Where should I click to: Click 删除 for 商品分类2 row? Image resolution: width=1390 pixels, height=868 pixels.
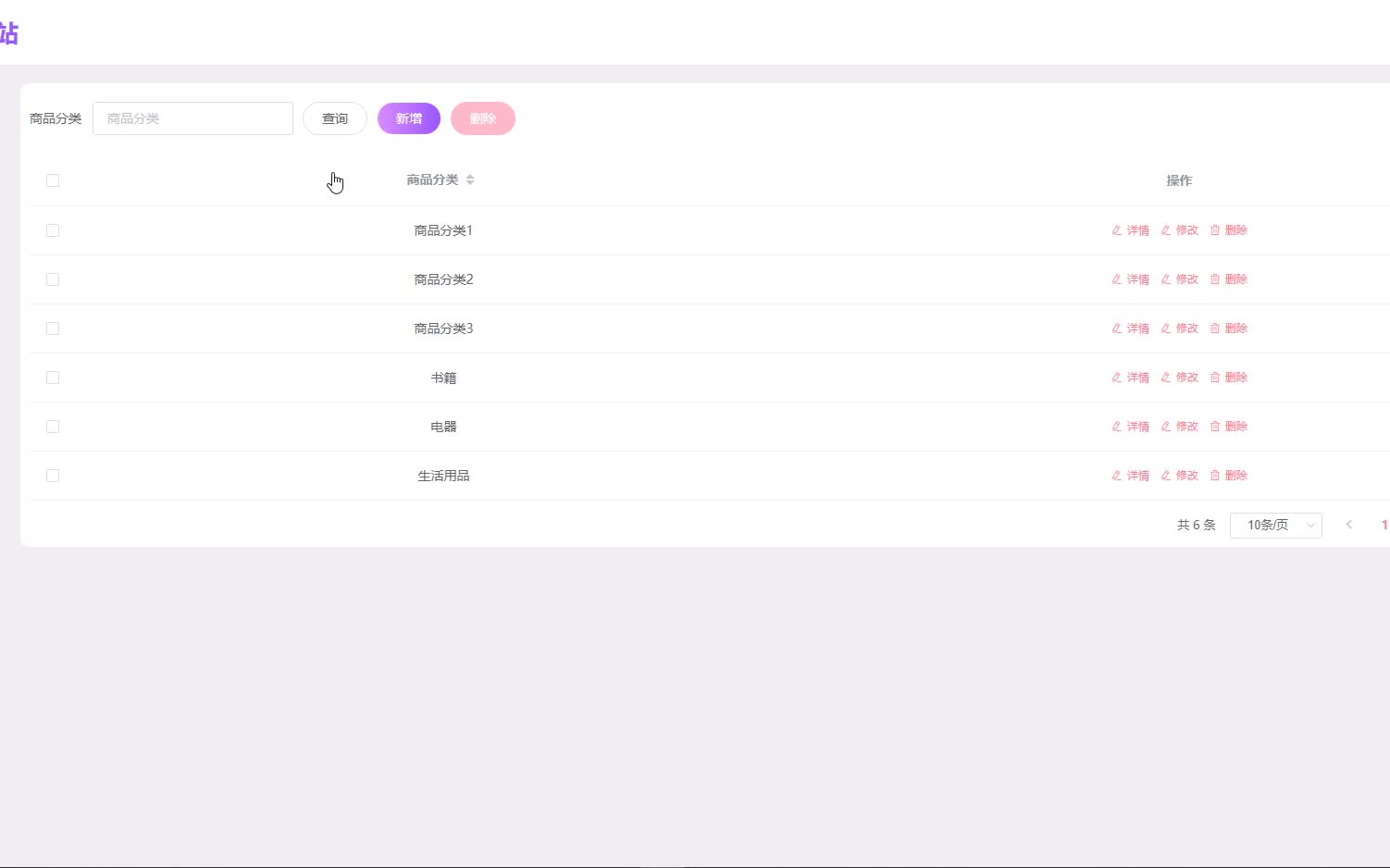tap(1229, 279)
